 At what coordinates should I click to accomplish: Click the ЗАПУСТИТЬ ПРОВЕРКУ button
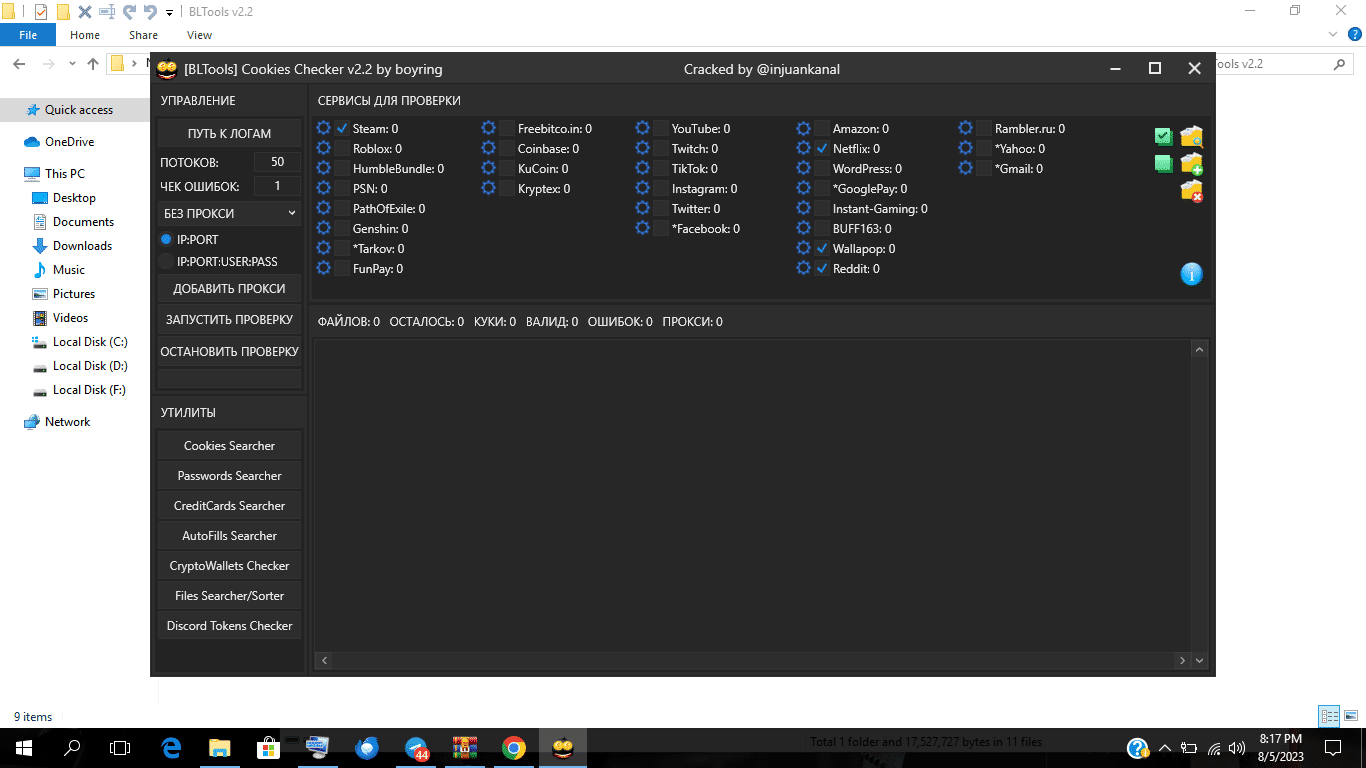click(229, 320)
